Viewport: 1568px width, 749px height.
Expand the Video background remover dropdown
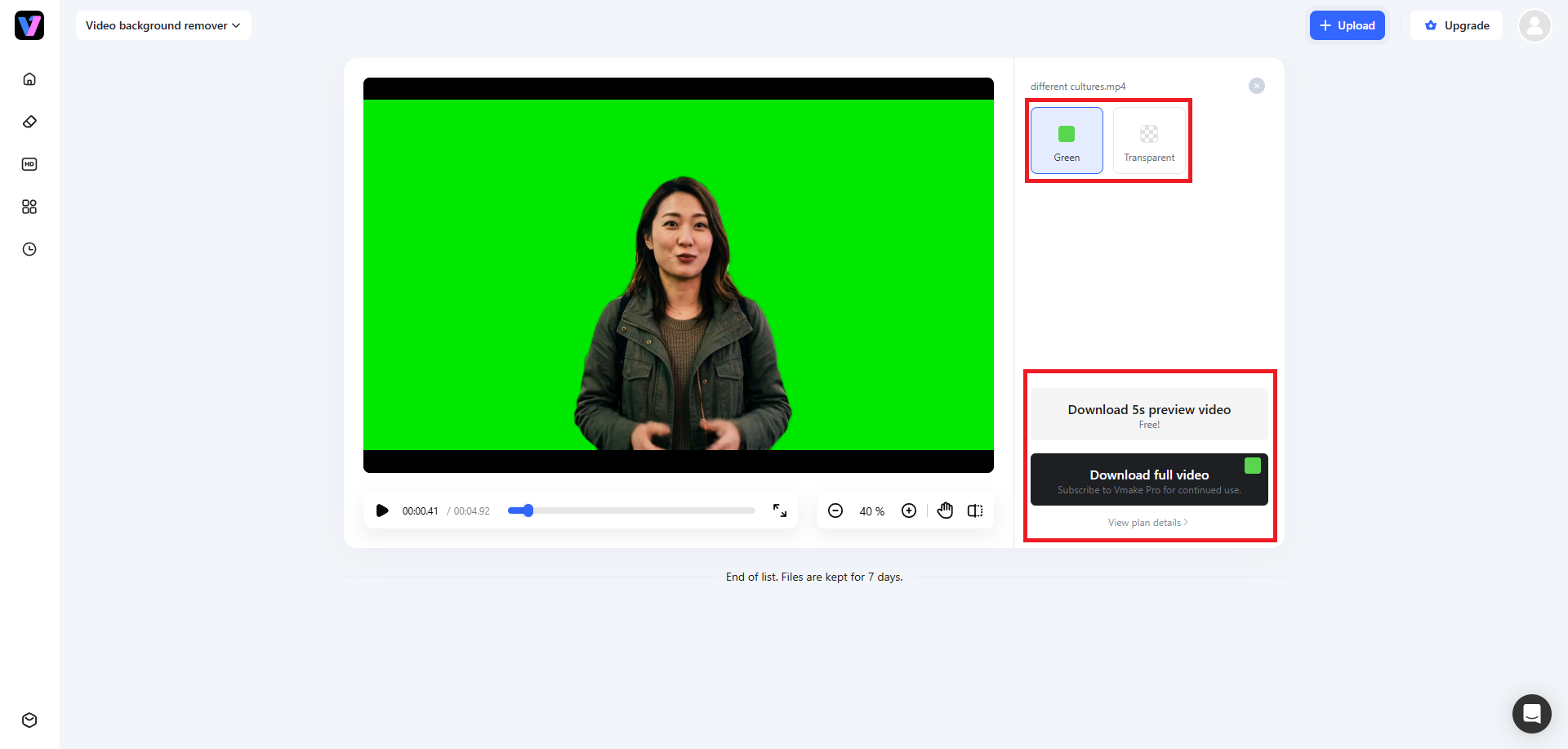[163, 25]
